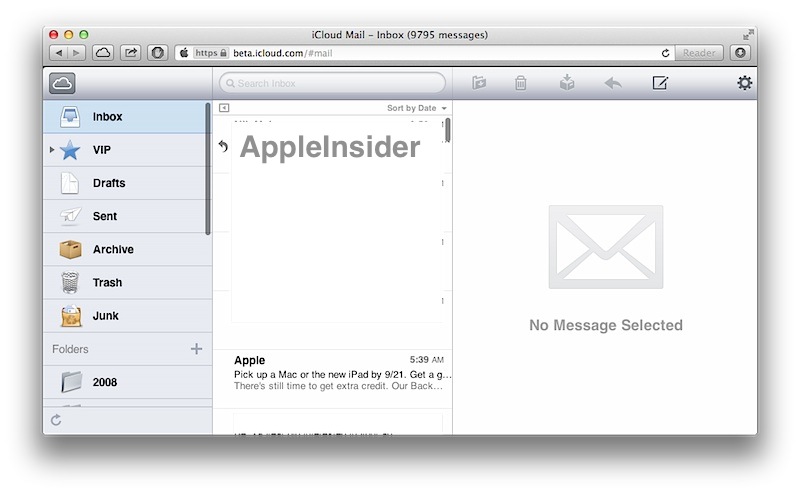Click the replied arrow on AppleInsider message
This screenshot has height=494, width=800.
[223, 146]
